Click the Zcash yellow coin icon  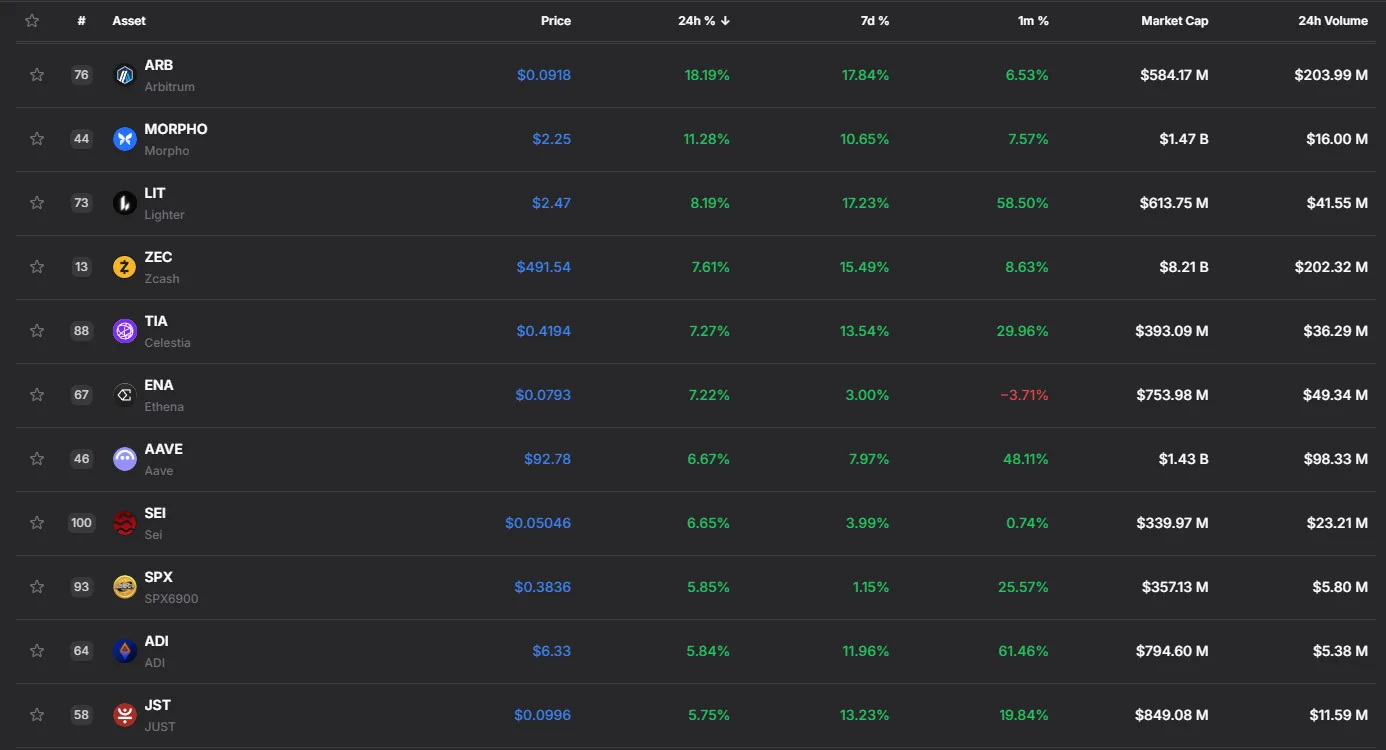(x=124, y=267)
